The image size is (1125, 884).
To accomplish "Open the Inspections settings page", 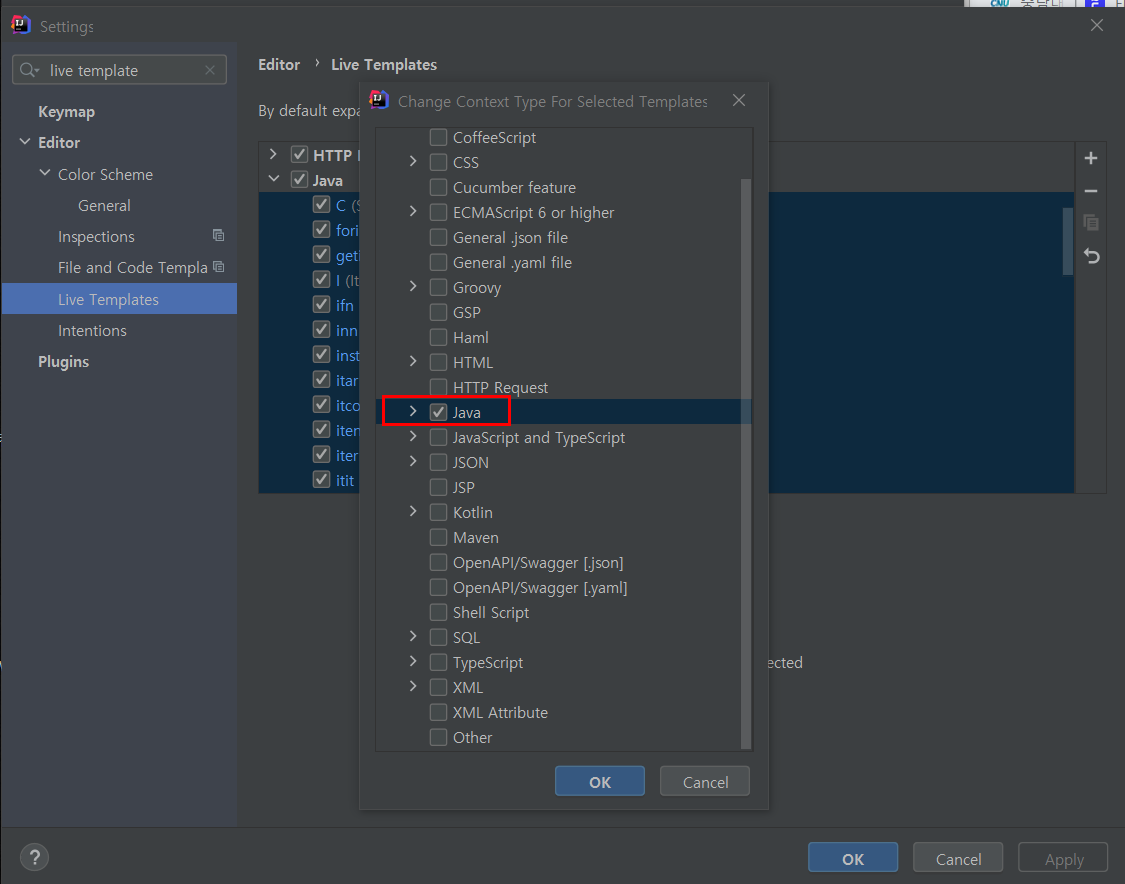I will (x=96, y=237).
